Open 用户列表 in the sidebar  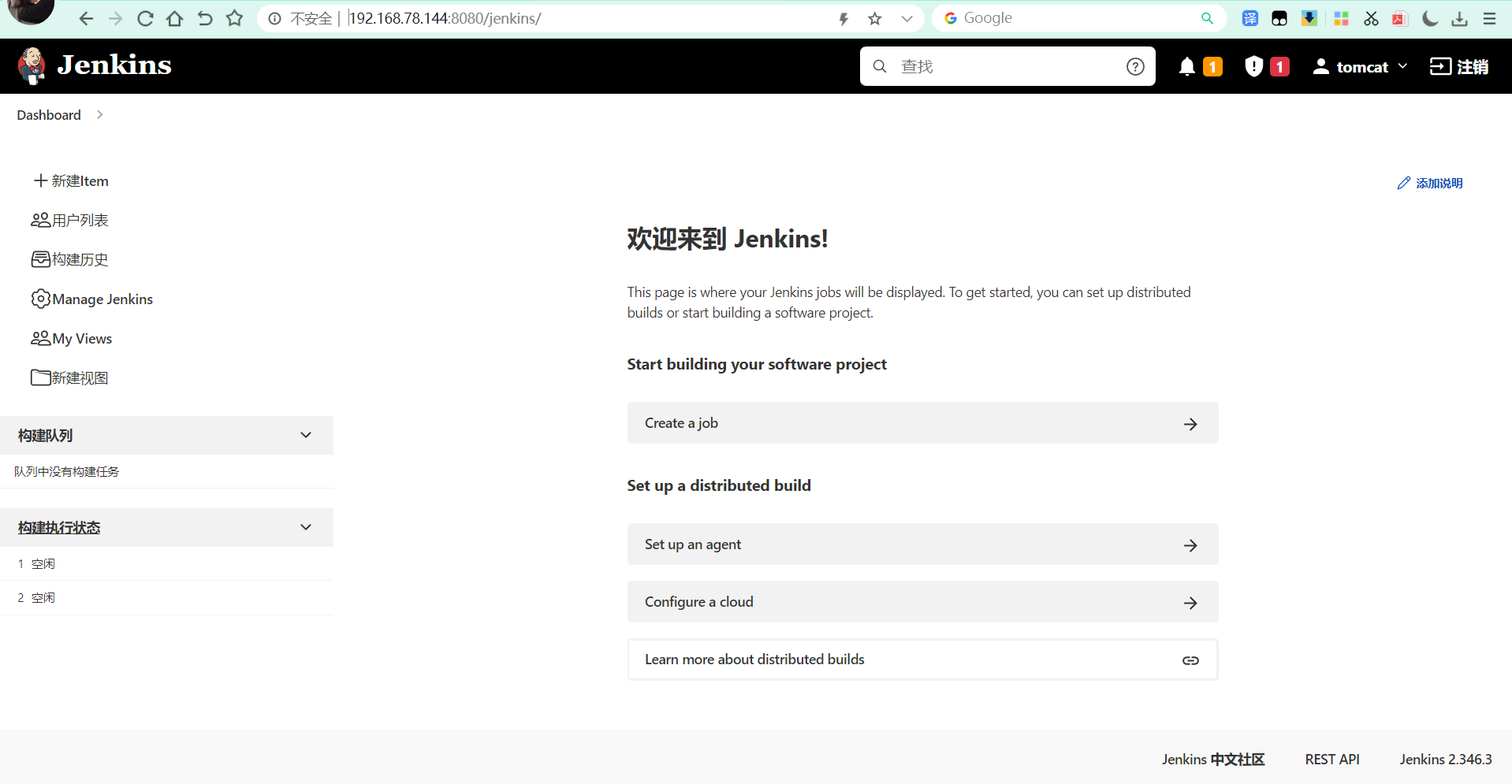pos(69,221)
